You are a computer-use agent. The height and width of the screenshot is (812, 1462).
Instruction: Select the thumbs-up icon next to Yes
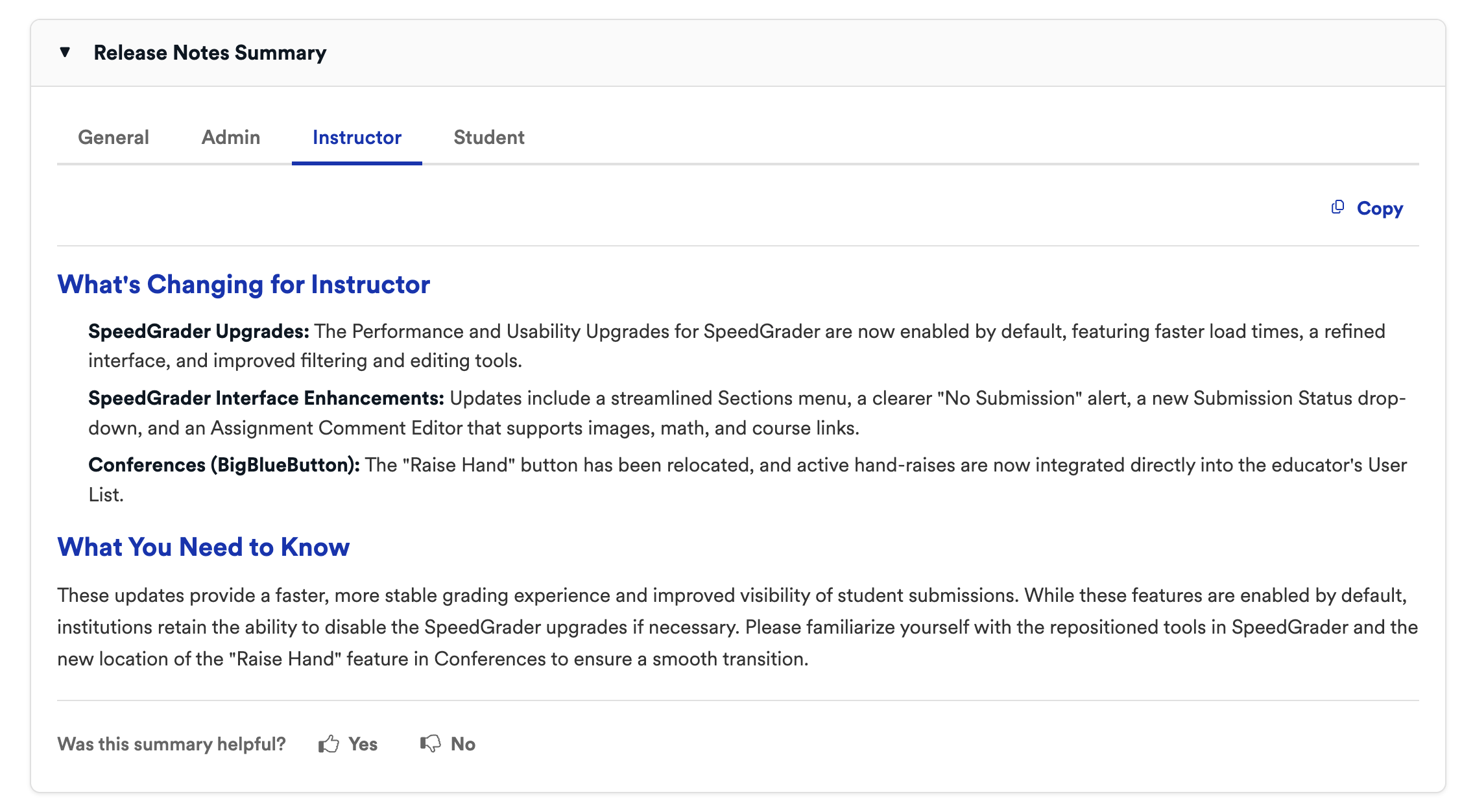pos(329,744)
